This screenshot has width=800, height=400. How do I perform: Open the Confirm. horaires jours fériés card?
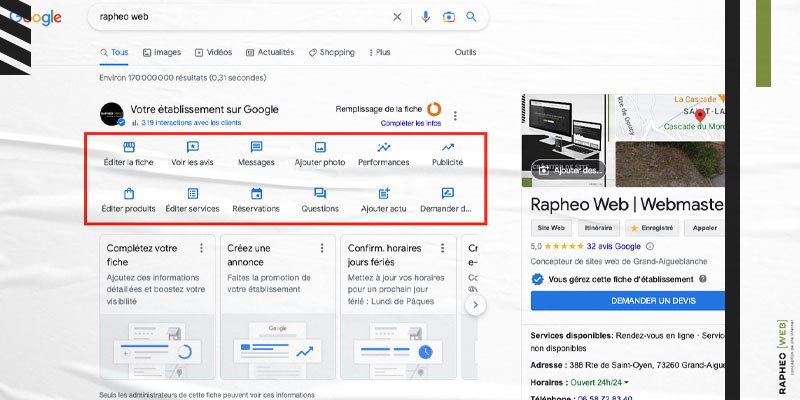398,307
